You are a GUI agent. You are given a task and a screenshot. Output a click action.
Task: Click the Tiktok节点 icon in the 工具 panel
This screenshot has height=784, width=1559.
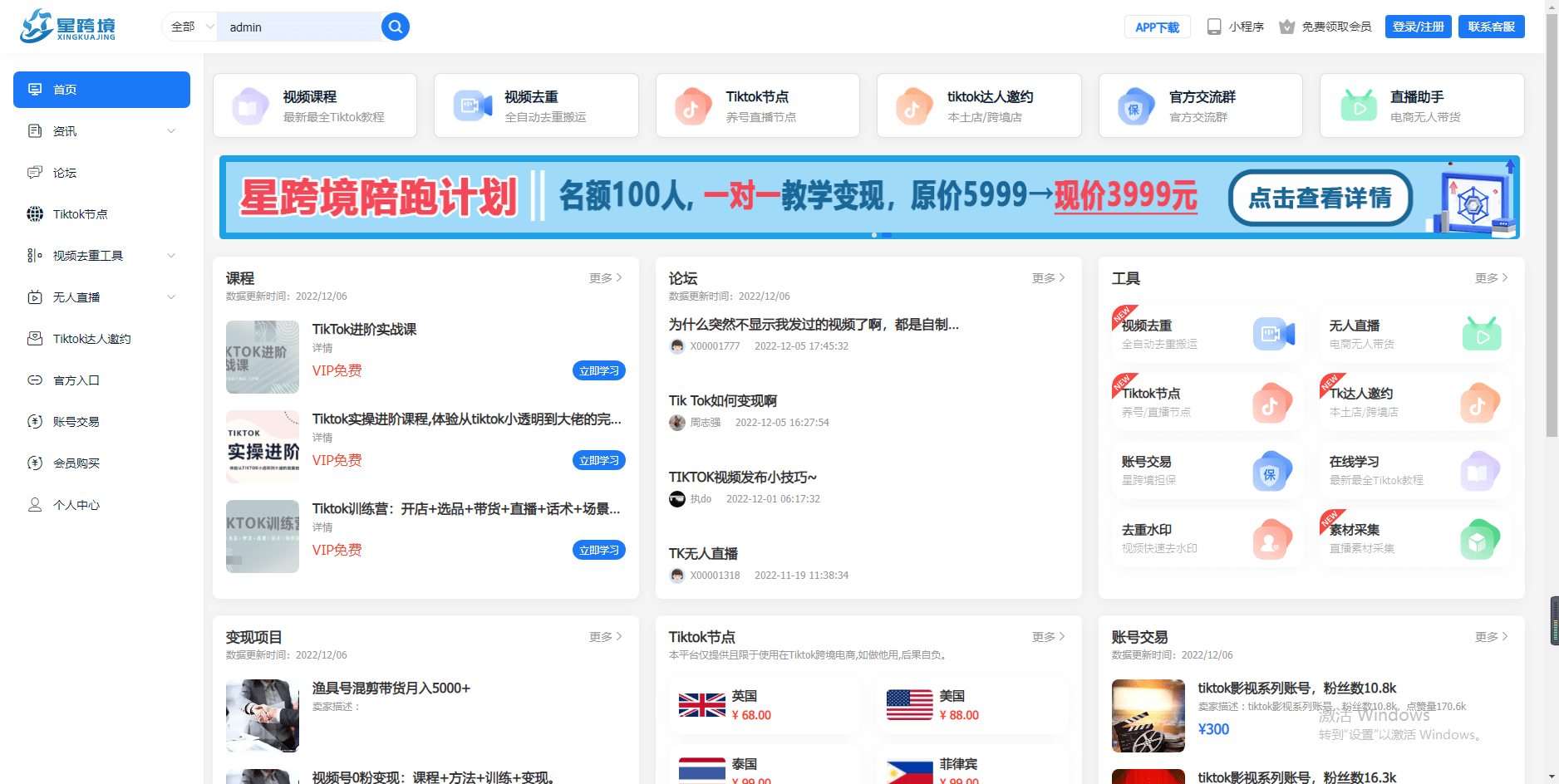(x=1272, y=403)
